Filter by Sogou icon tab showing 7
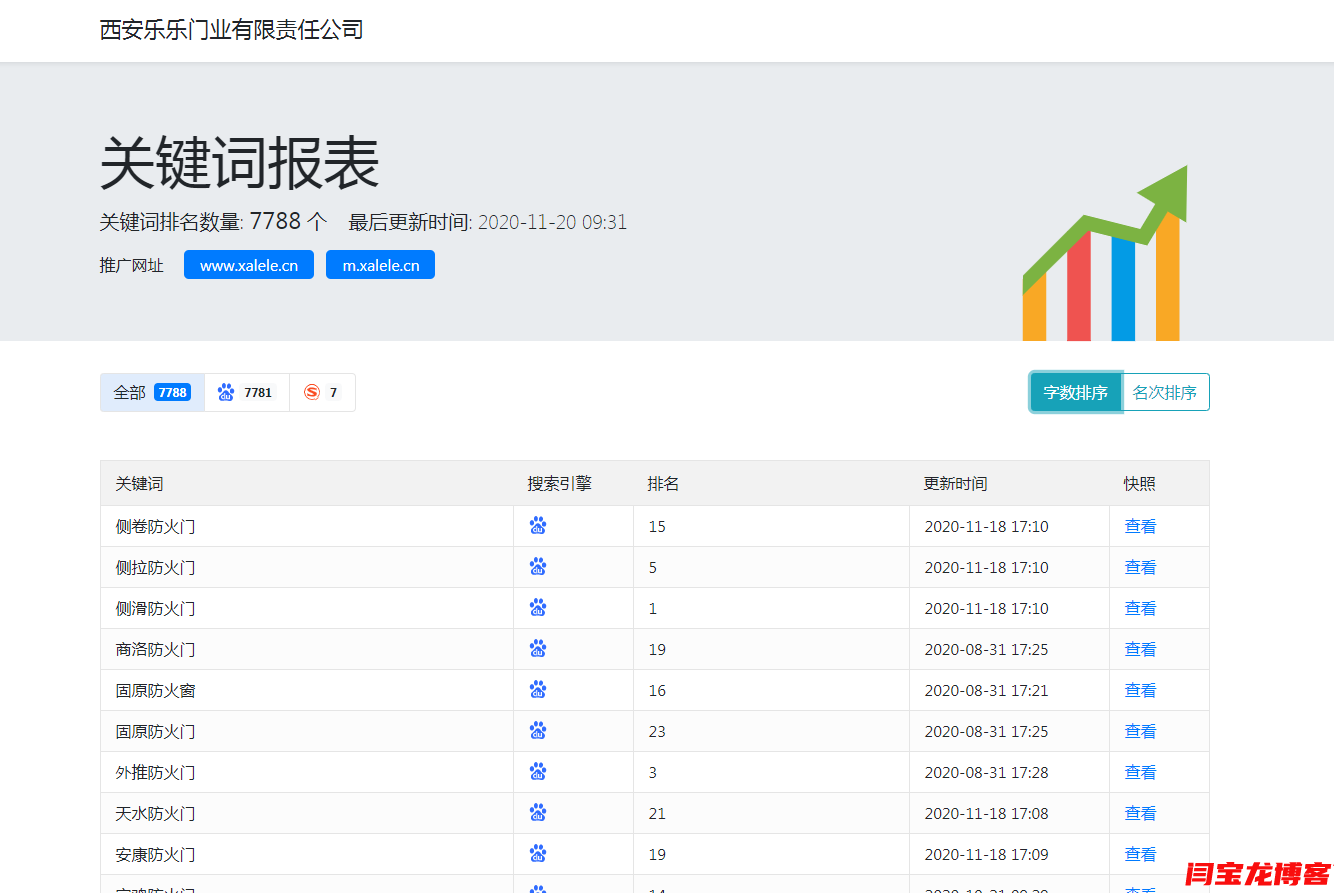Image resolution: width=1334 pixels, height=893 pixels. (322, 393)
